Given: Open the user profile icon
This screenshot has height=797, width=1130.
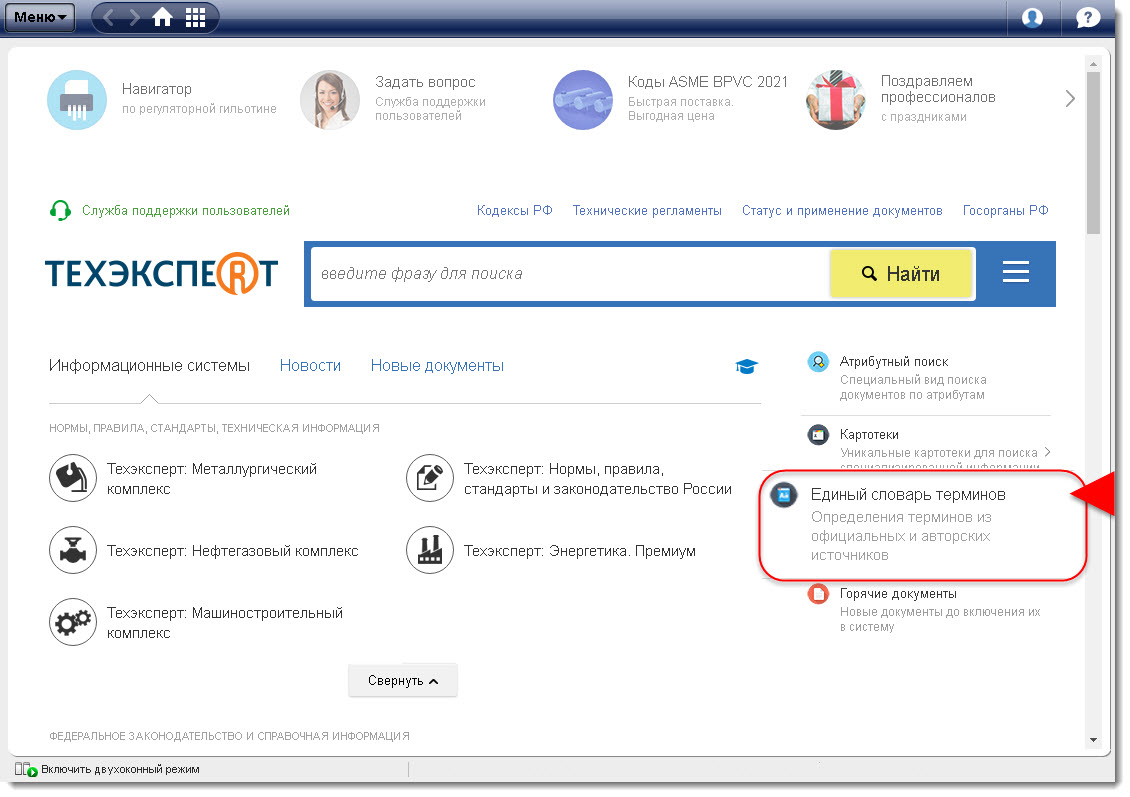Looking at the screenshot, I should 1032,17.
